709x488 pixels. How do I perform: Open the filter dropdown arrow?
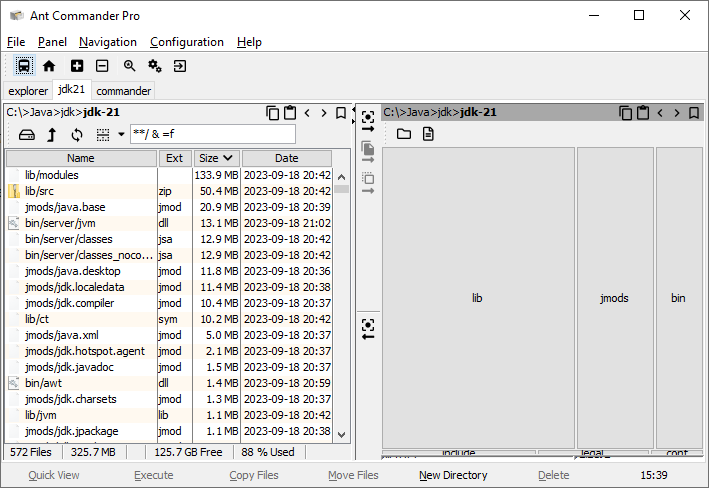pyautogui.click(x=121, y=134)
